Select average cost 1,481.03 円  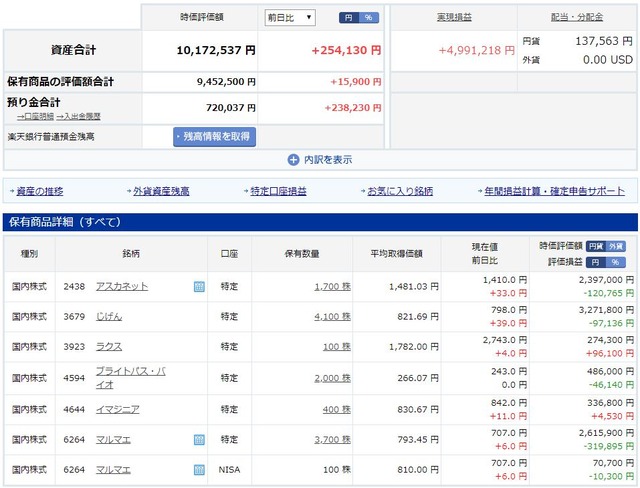pyautogui.click(x=413, y=286)
